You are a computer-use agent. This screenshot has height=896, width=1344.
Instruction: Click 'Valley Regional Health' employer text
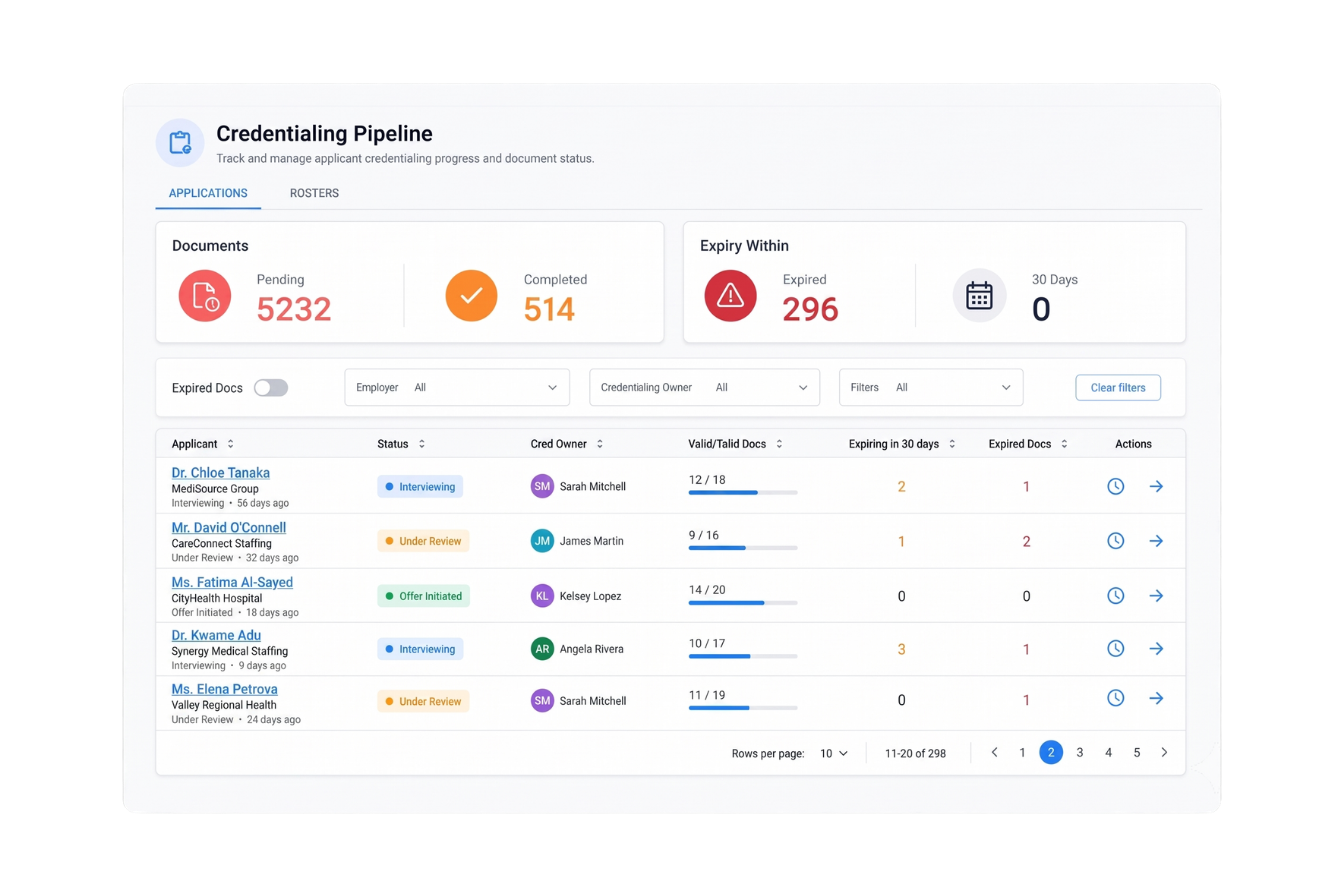click(224, 705)
